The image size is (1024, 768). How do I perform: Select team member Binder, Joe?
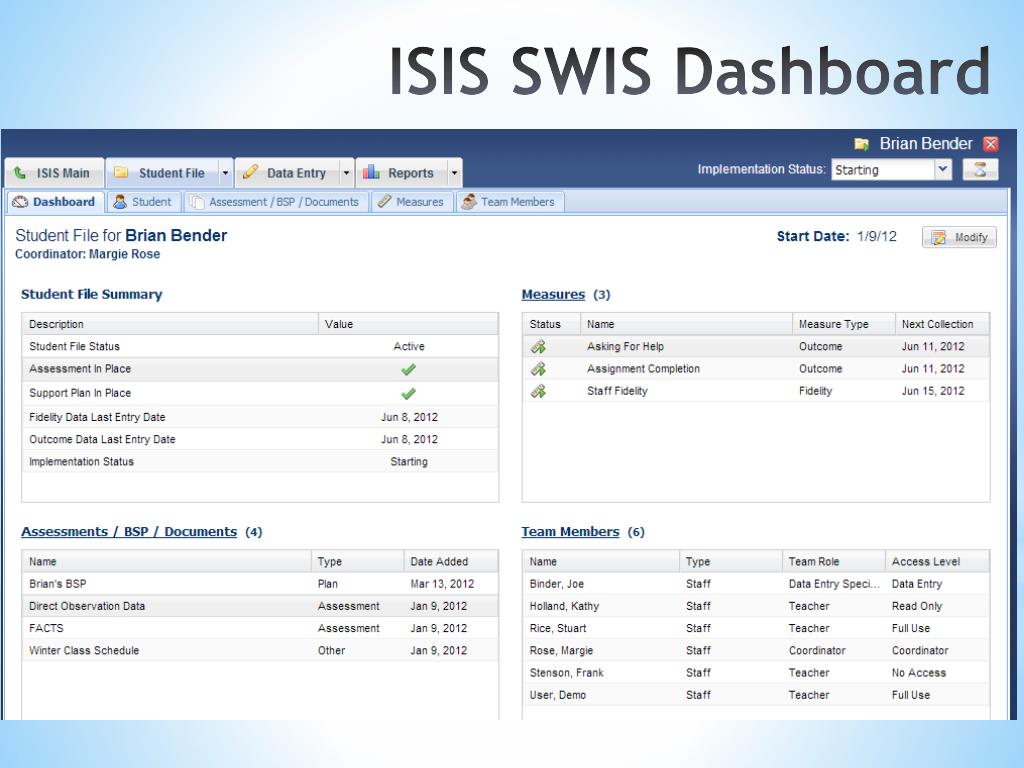[756, 584]
